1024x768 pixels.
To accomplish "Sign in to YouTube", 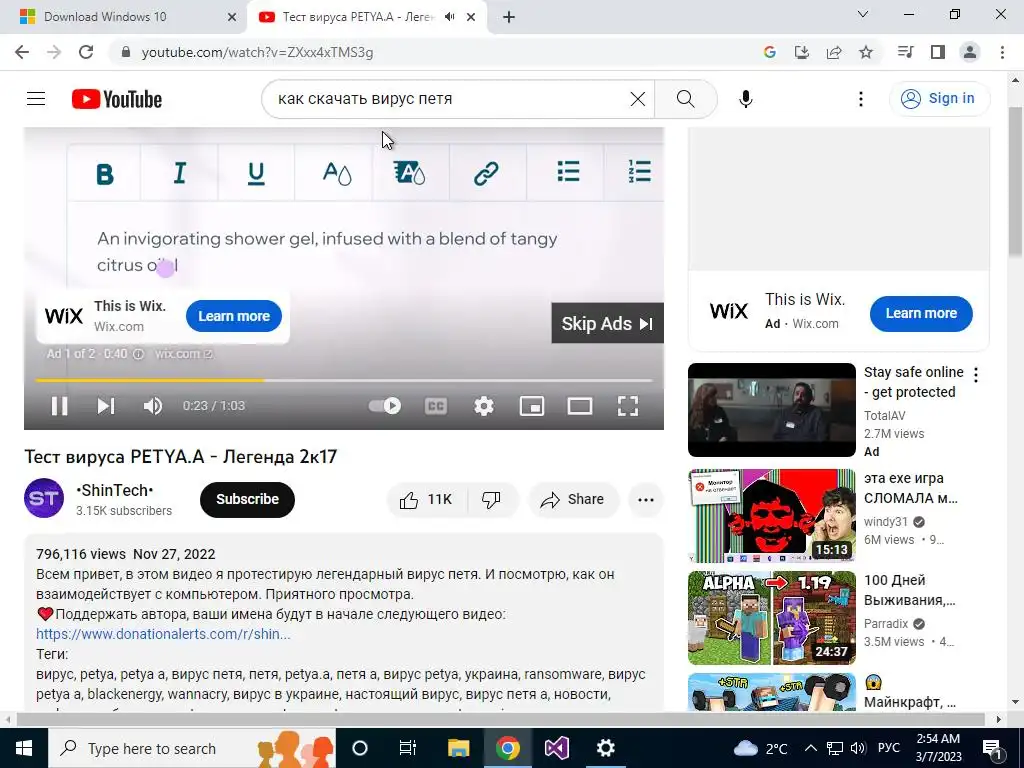I will pyautogui.click(x=939, y=99).
